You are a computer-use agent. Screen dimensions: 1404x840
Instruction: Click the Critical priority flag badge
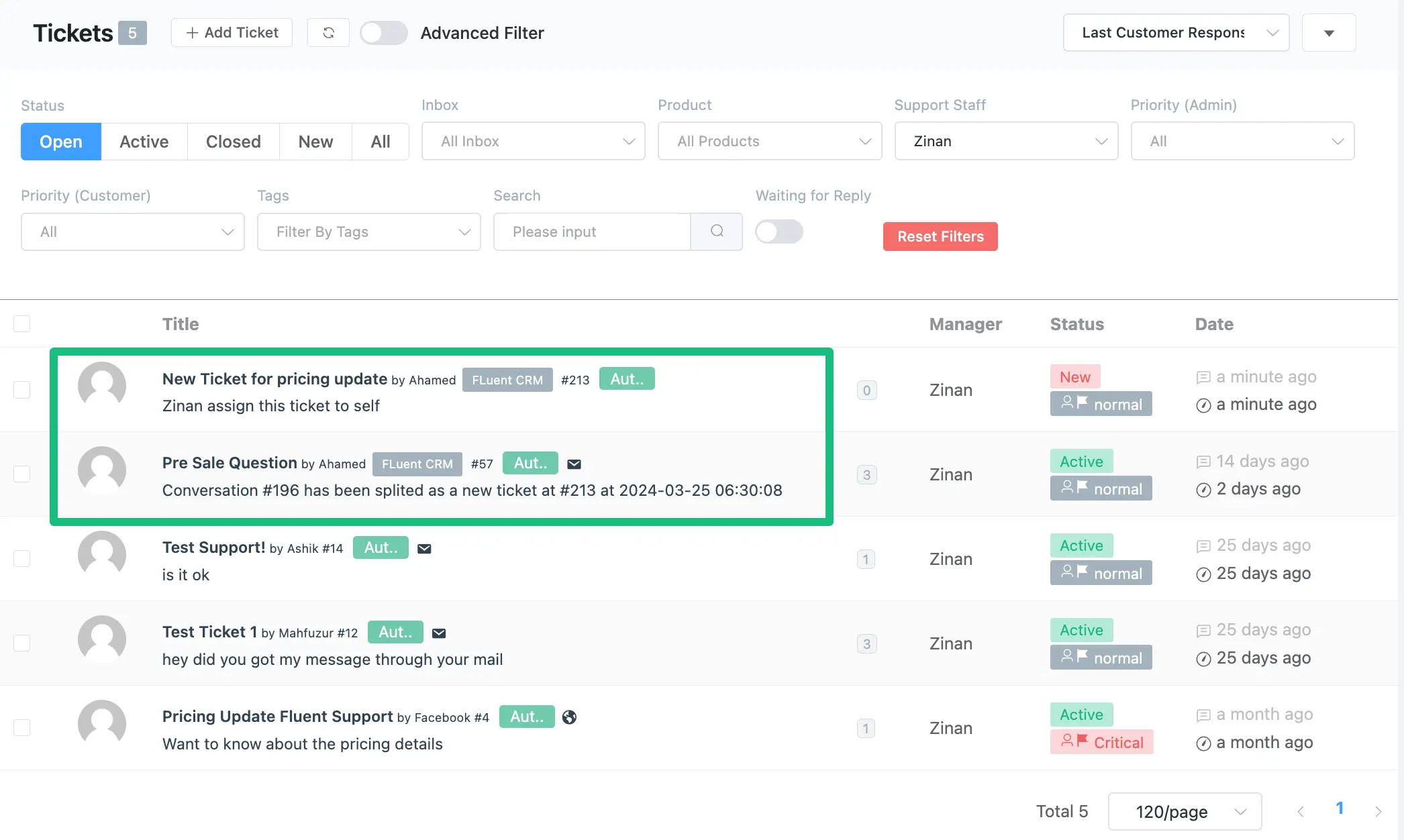1101,742
